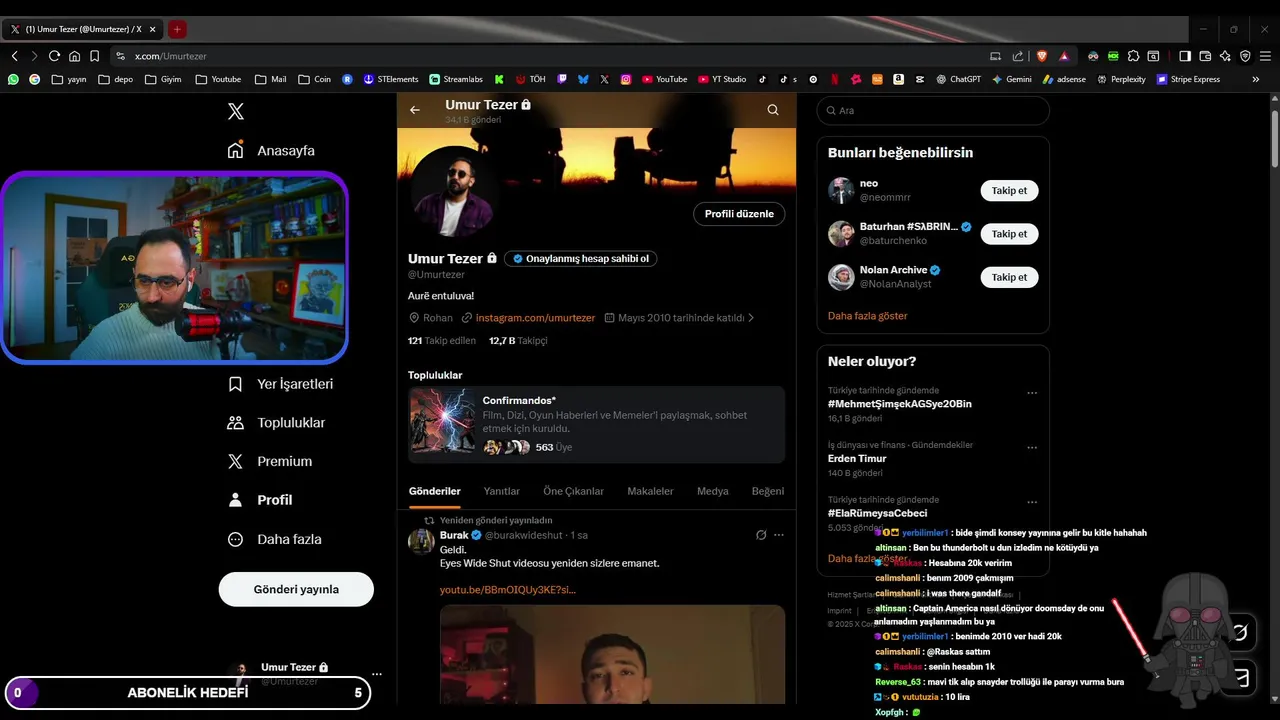Open options for #MehmetŞimşekAGSye20Bin trend
This screenshot has width=1280, height=720.
click(1032, 393)
